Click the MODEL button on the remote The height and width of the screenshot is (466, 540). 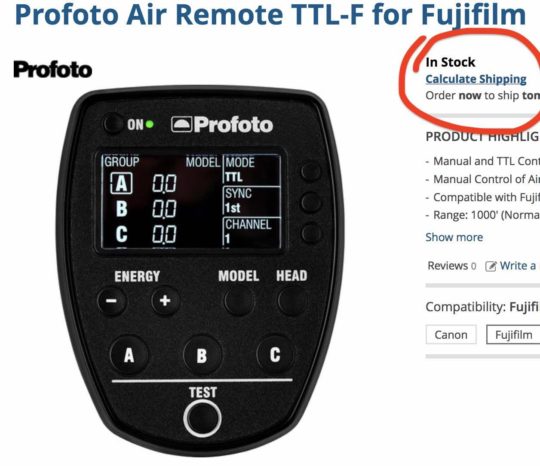pos(239,301)
